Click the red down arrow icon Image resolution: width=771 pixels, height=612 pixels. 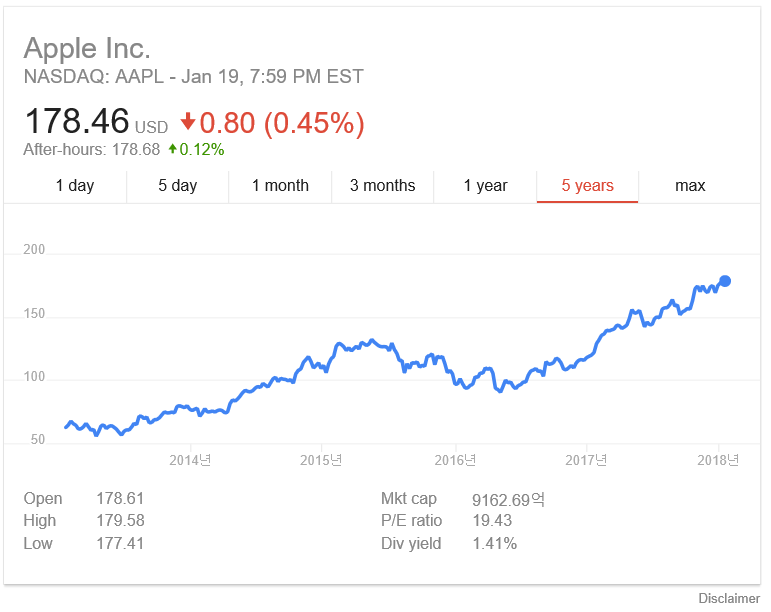click(x=188, y=121)
